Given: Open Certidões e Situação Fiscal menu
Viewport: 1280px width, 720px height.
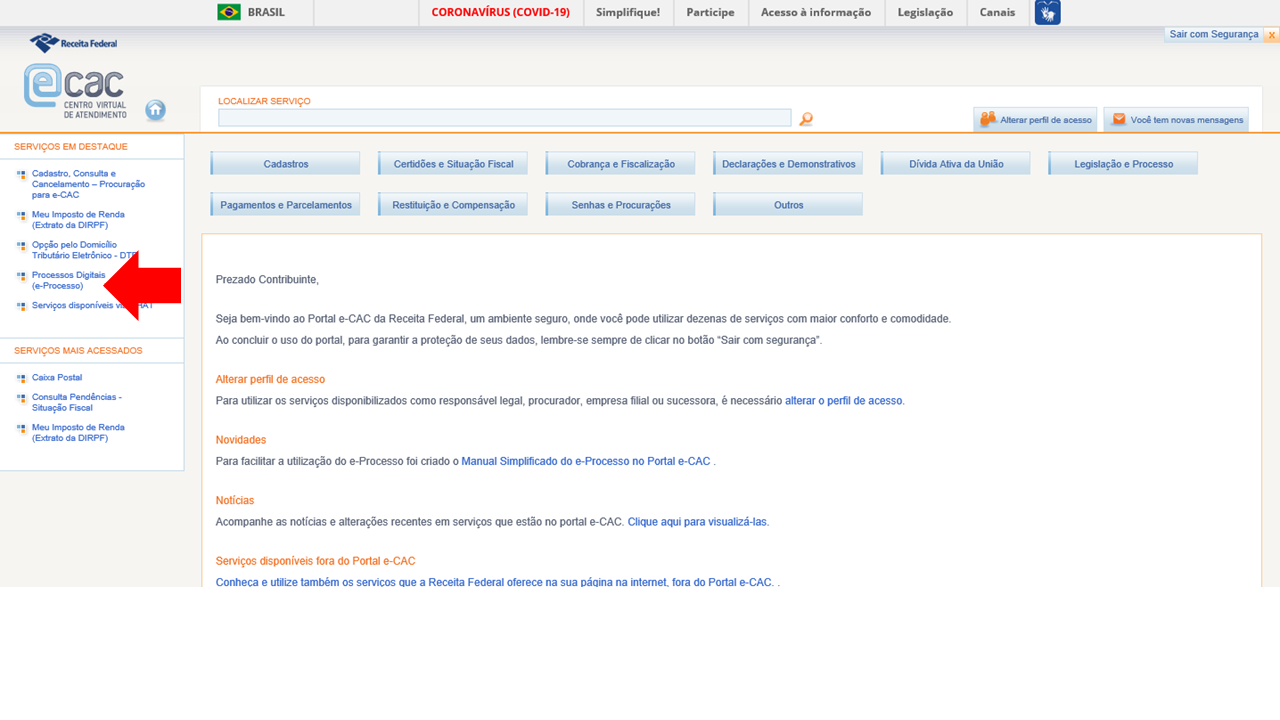Looking at the screenshot, I should click(x=453, y=164).
